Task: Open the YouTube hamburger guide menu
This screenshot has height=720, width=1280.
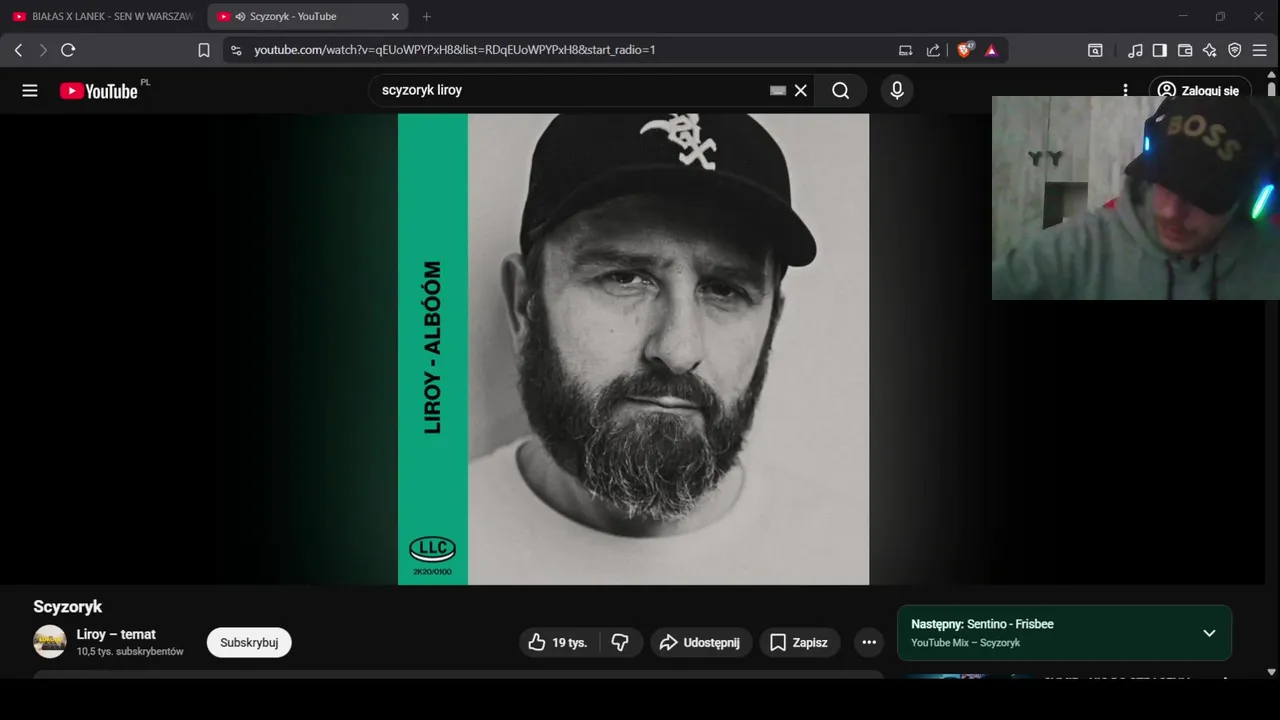Action: [30, 91]
